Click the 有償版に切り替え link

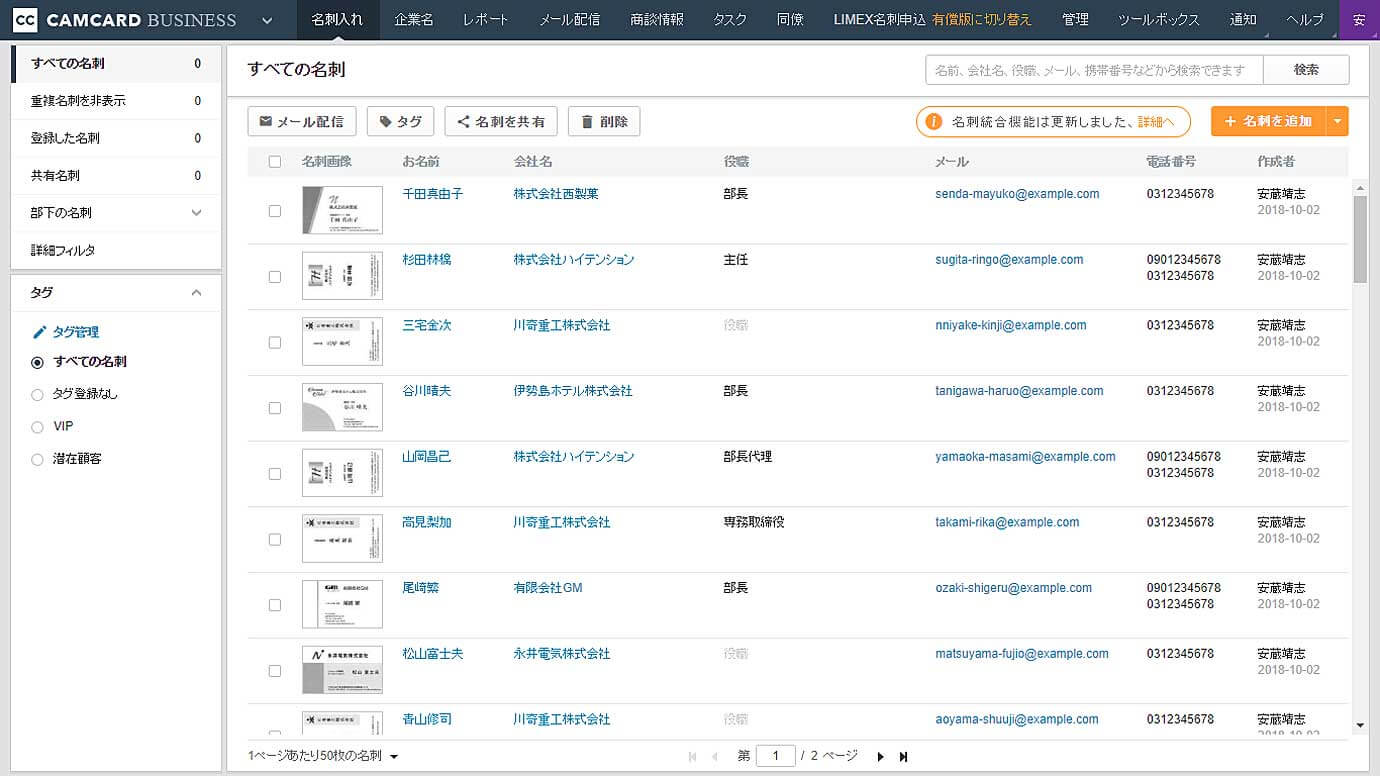tap(982, 20)
